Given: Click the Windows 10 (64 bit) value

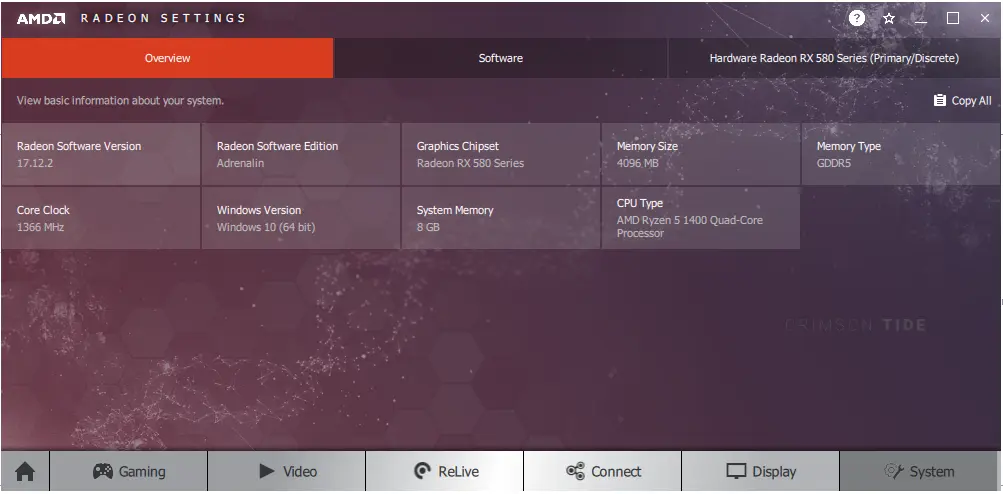Looking at the screenshot, I should pos(265,227).
